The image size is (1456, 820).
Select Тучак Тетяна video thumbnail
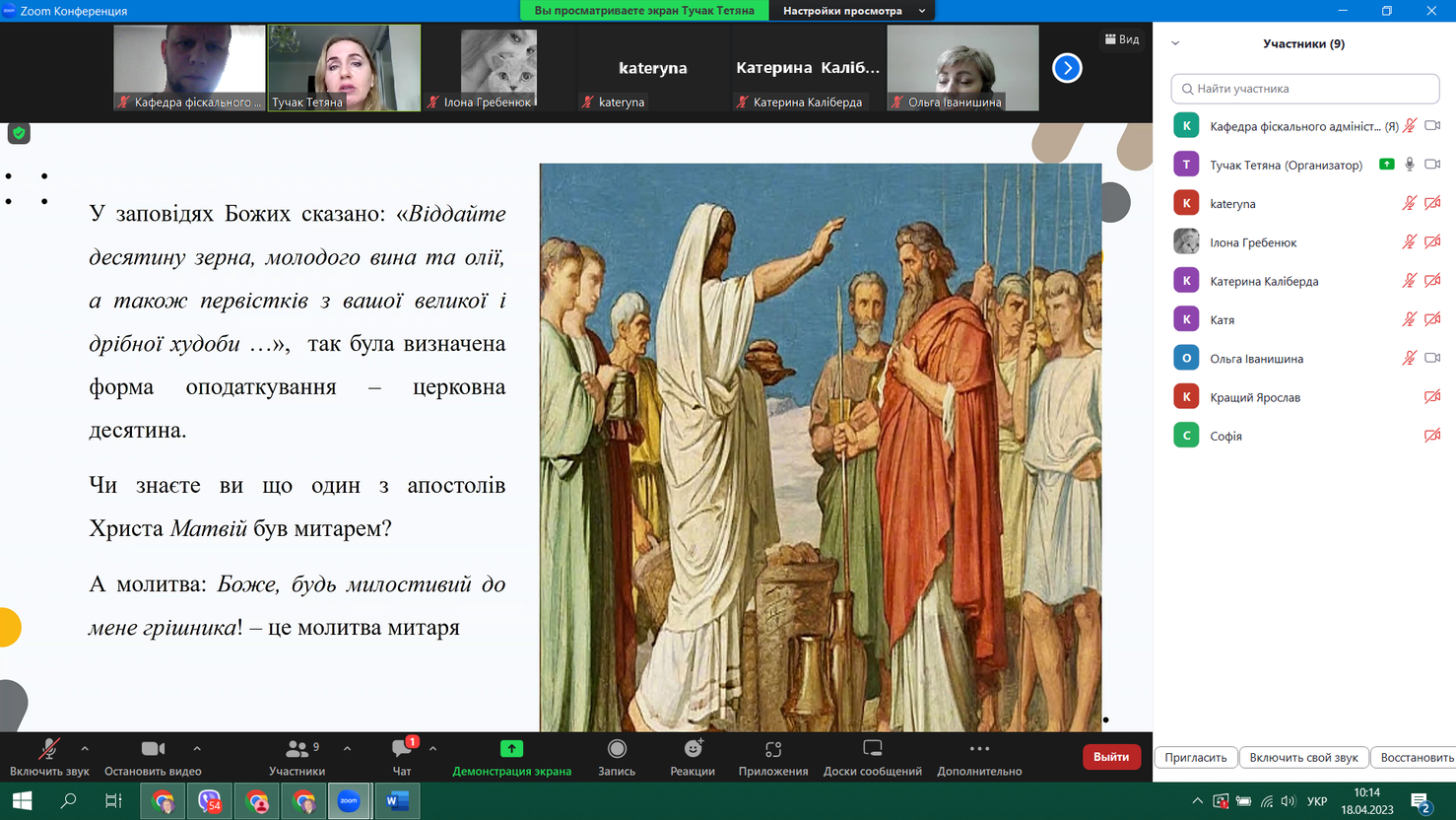click(x=344, y=68)
